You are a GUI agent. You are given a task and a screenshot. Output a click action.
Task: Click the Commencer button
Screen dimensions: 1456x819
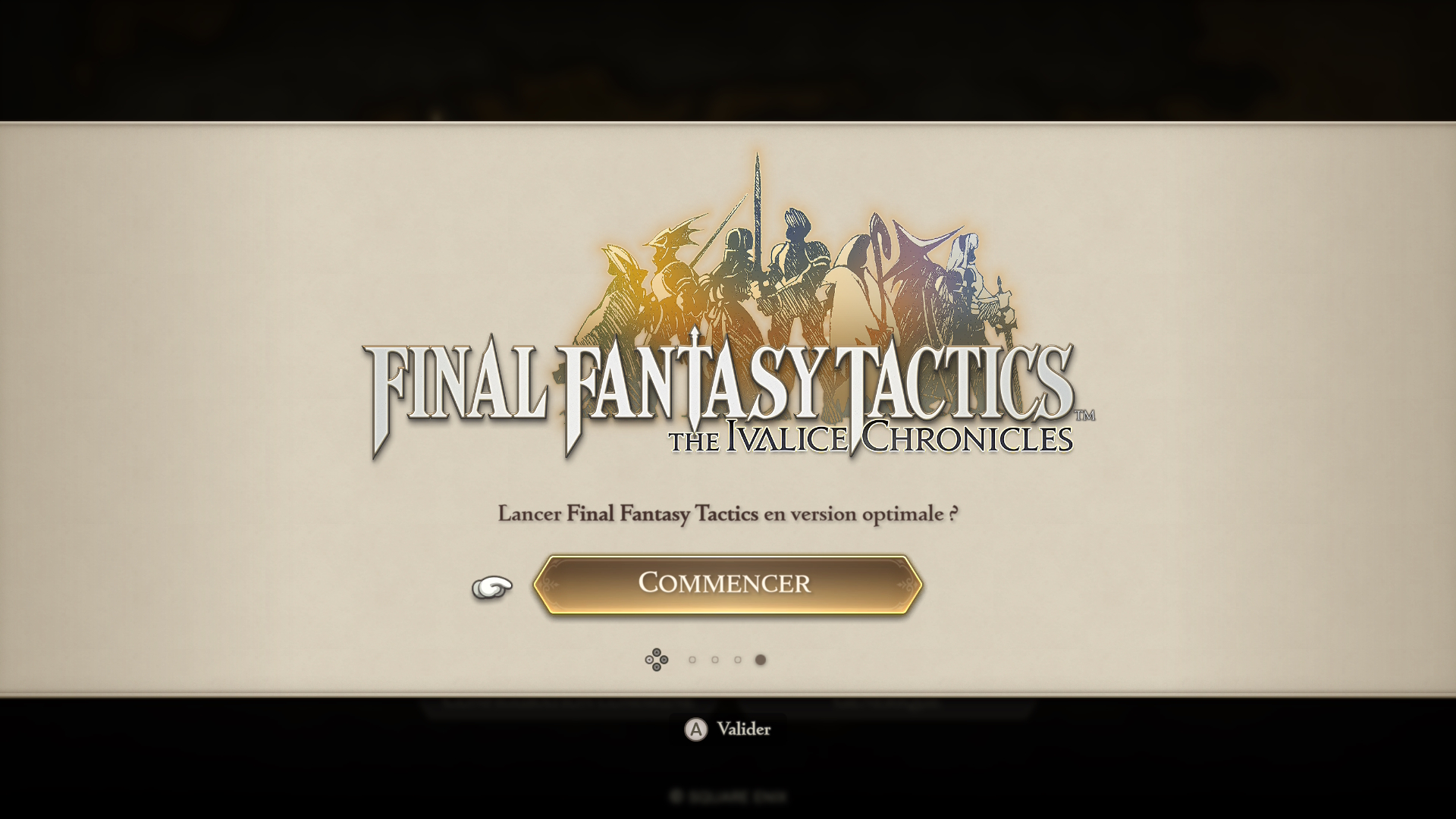pos(727,584)
